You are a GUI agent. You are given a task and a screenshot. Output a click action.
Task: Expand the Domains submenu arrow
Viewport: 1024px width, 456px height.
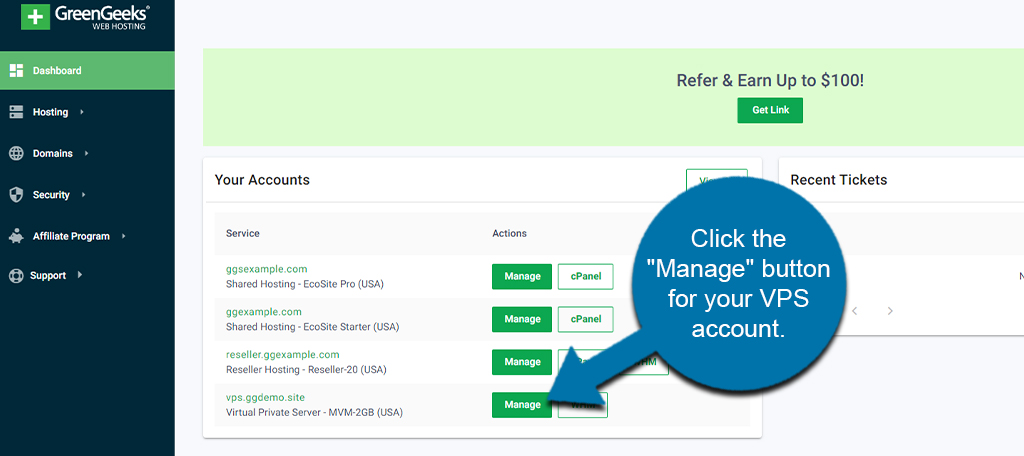(x=86, y=154)
